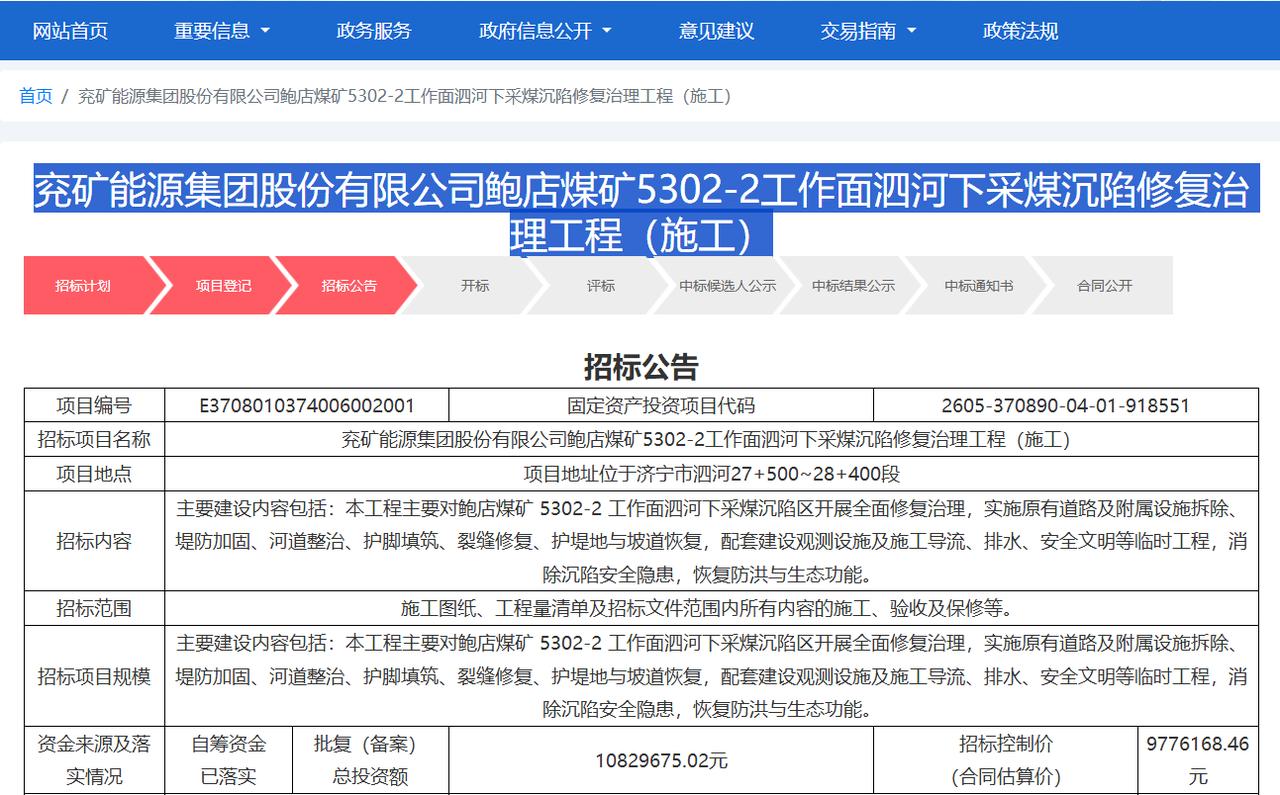The height and width of the screenshot is (795, 1280).
Task: Click the 招标内容 label cell
Action: (x=94, y=541)
